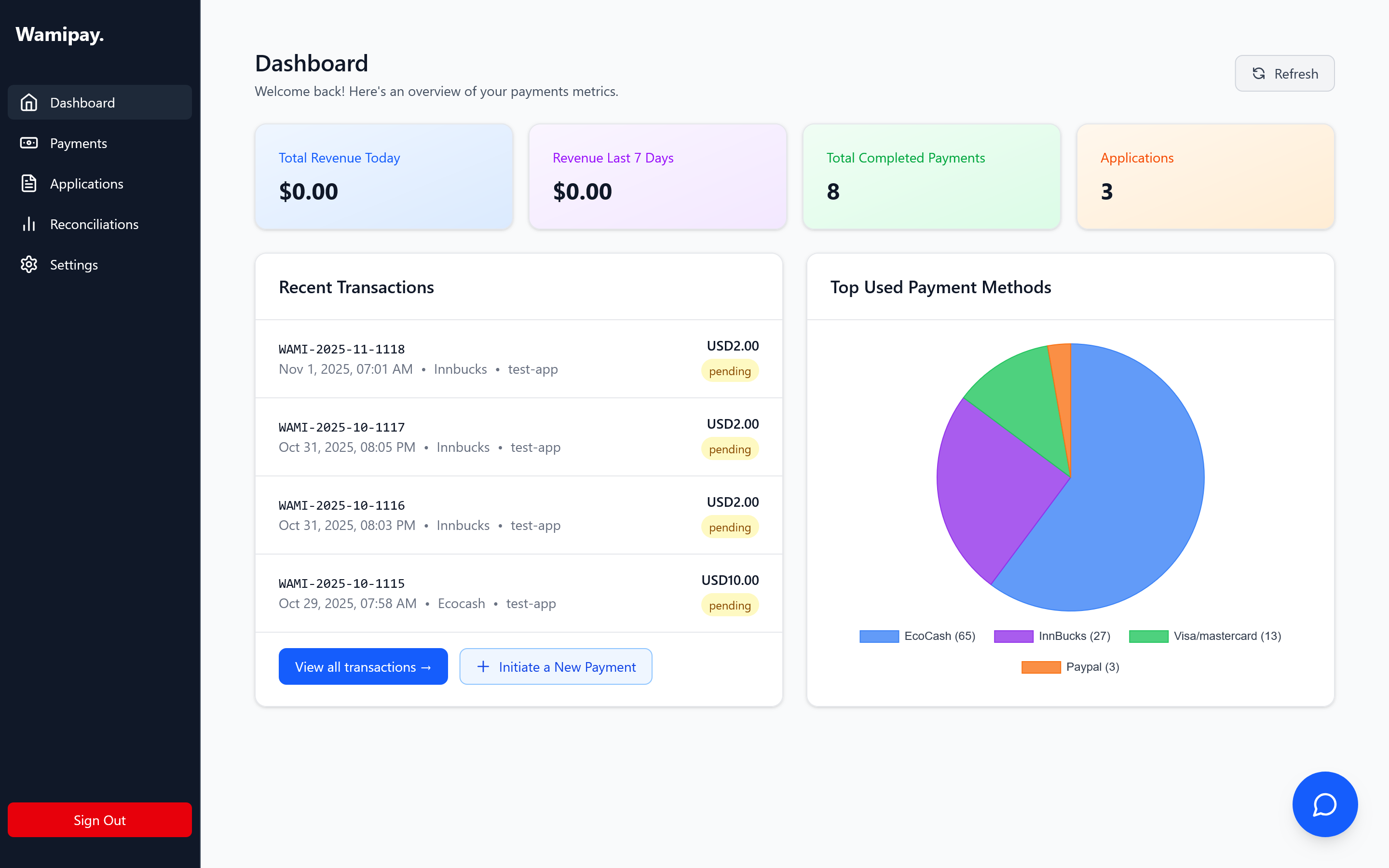The height and width of the screenshot is (868, 1389).
Task: Go to the Reconciliations menu item
Action: pos(94,224)
